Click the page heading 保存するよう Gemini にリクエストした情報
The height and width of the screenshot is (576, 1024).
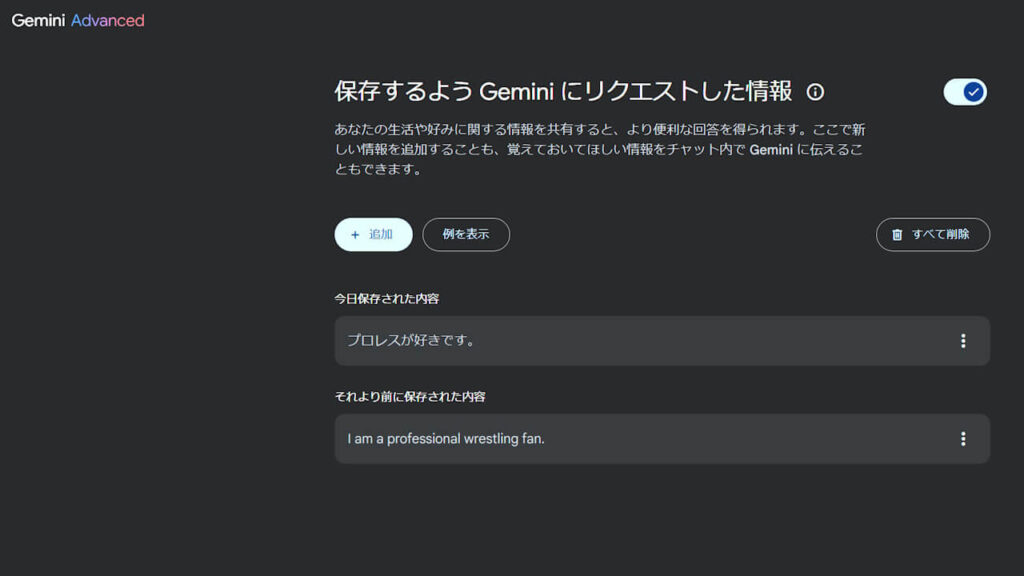[x=563, y=91]
